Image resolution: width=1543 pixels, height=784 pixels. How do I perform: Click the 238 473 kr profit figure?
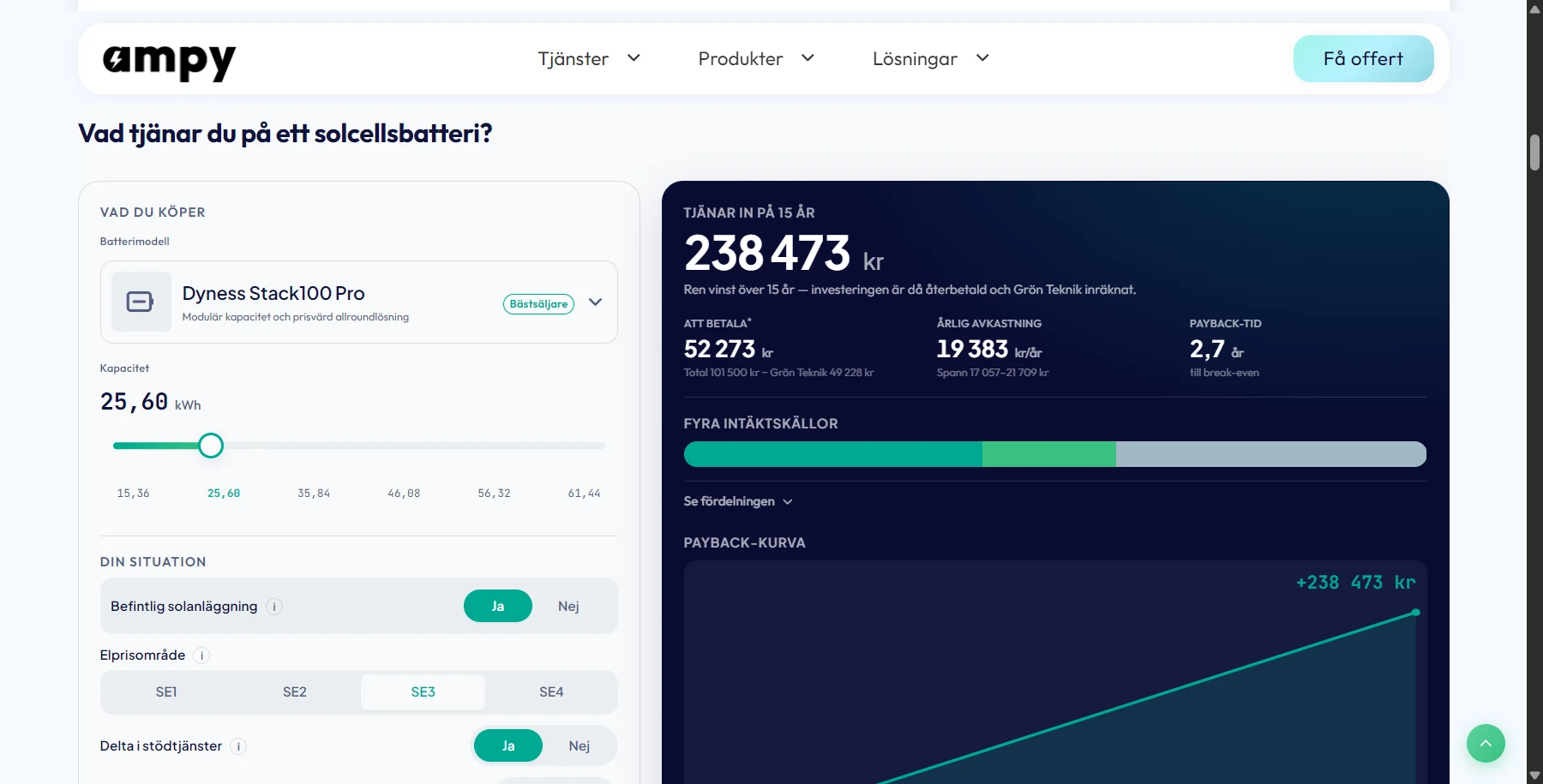click(784, 254)
